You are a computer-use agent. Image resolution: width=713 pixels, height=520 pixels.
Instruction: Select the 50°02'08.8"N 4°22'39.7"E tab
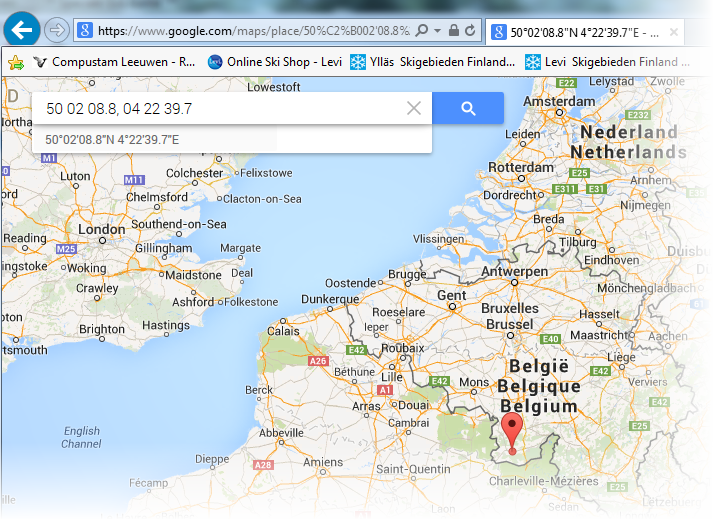point(585,32)
